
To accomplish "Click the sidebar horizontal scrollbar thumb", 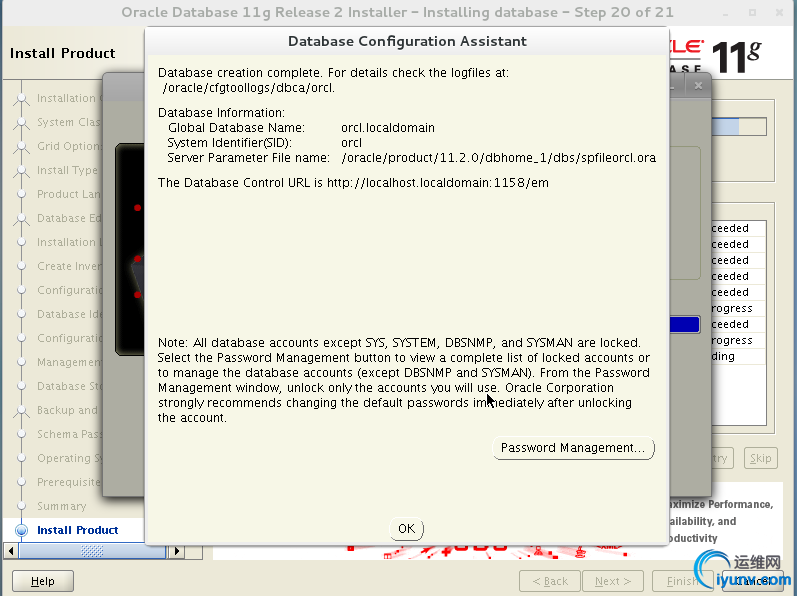I will 92,551.
